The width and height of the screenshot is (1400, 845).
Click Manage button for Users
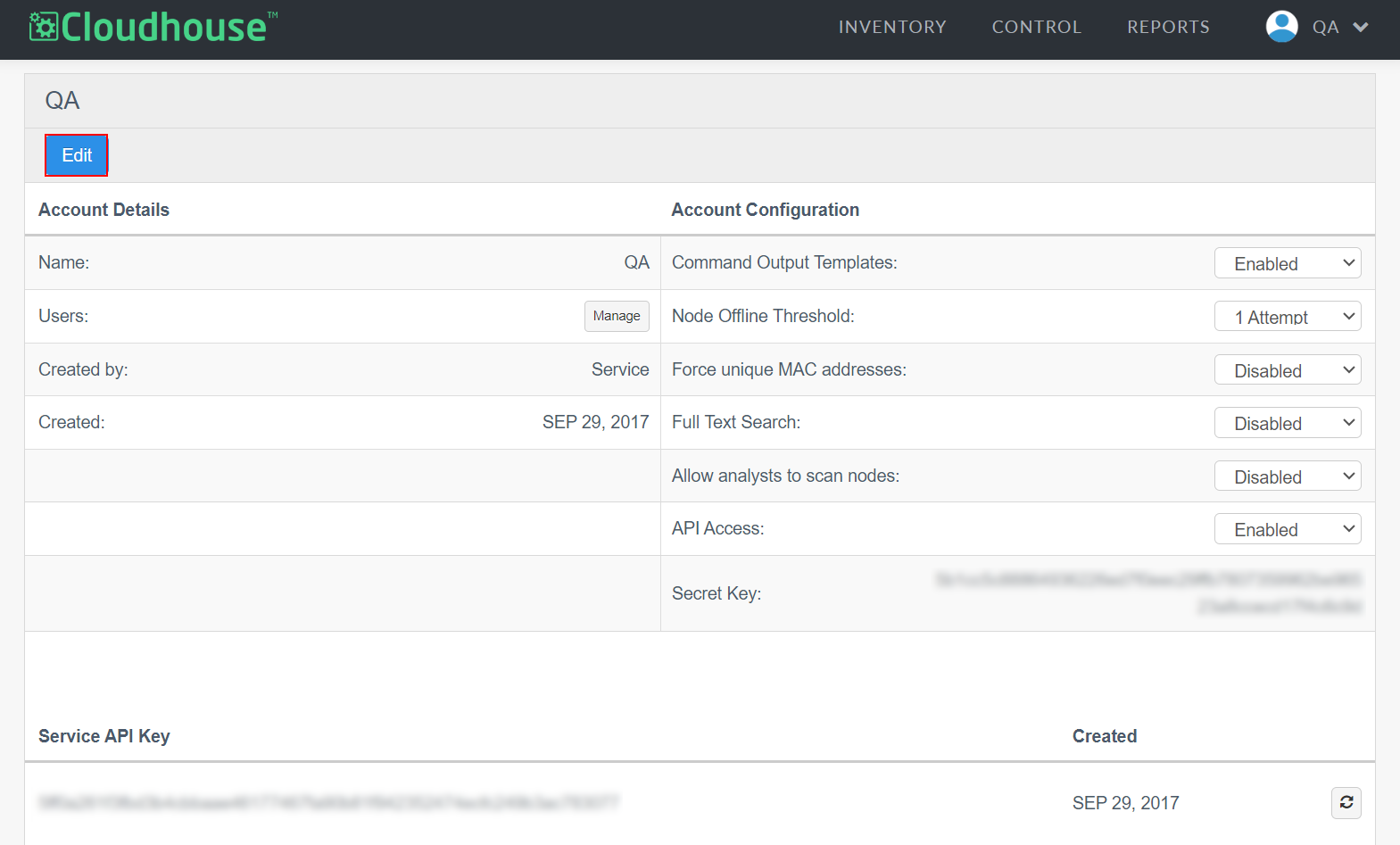[x=617, y=316]
